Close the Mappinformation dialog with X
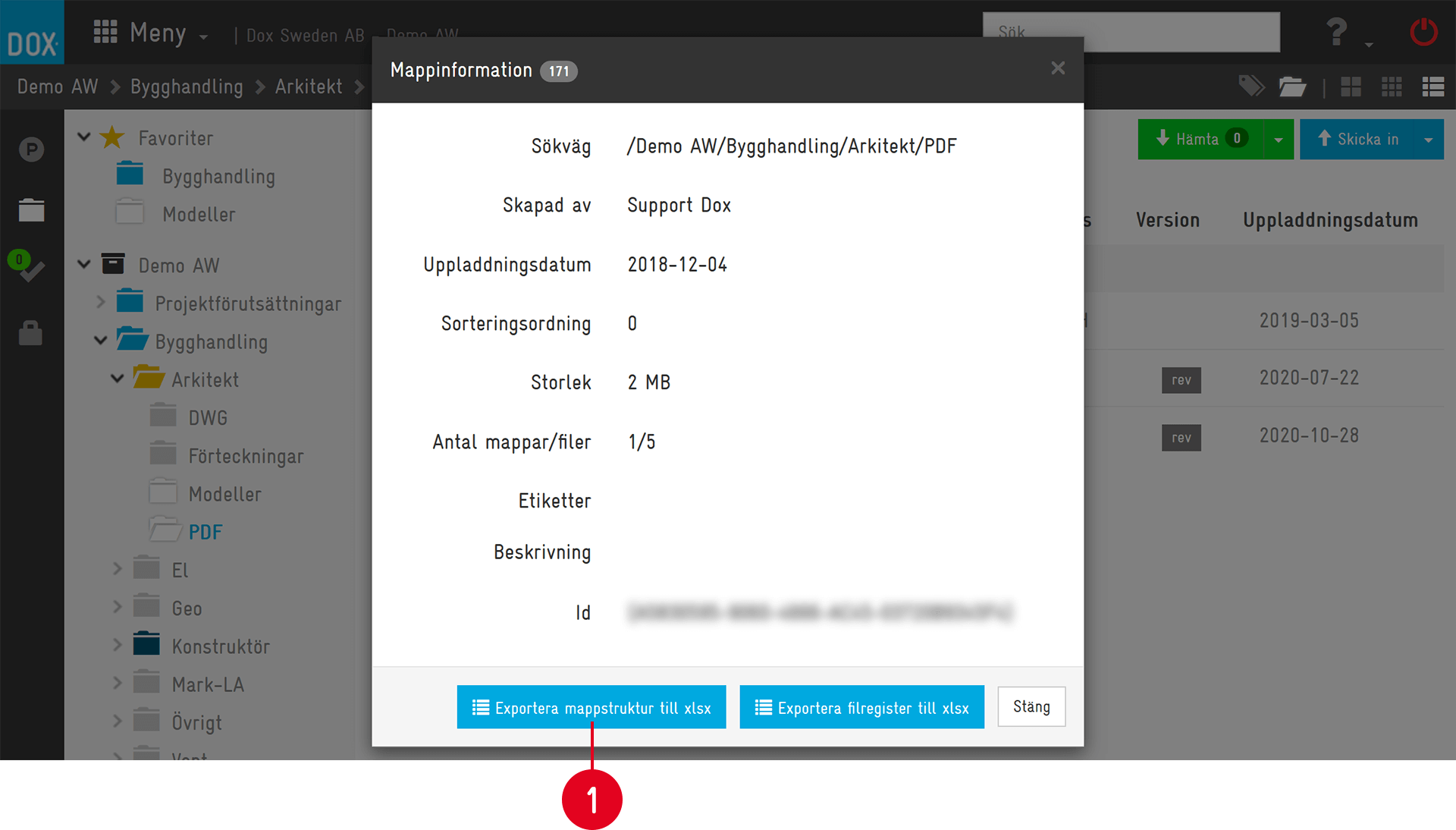The width and height of the screenshot is (1456, 830). point(1058,68)
